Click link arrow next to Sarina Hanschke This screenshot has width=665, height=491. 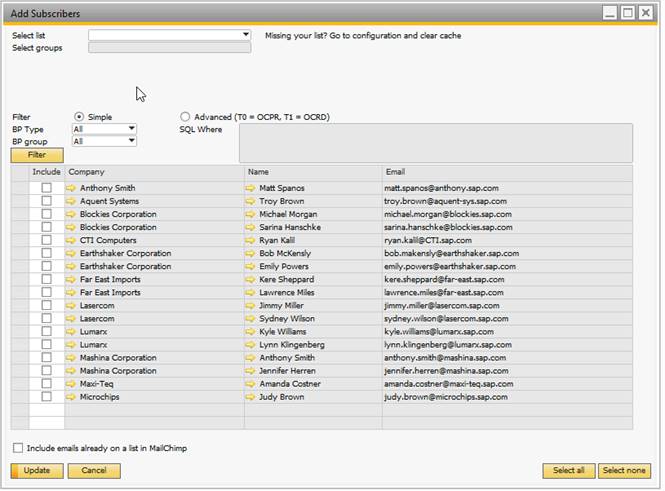coord(251,227)
